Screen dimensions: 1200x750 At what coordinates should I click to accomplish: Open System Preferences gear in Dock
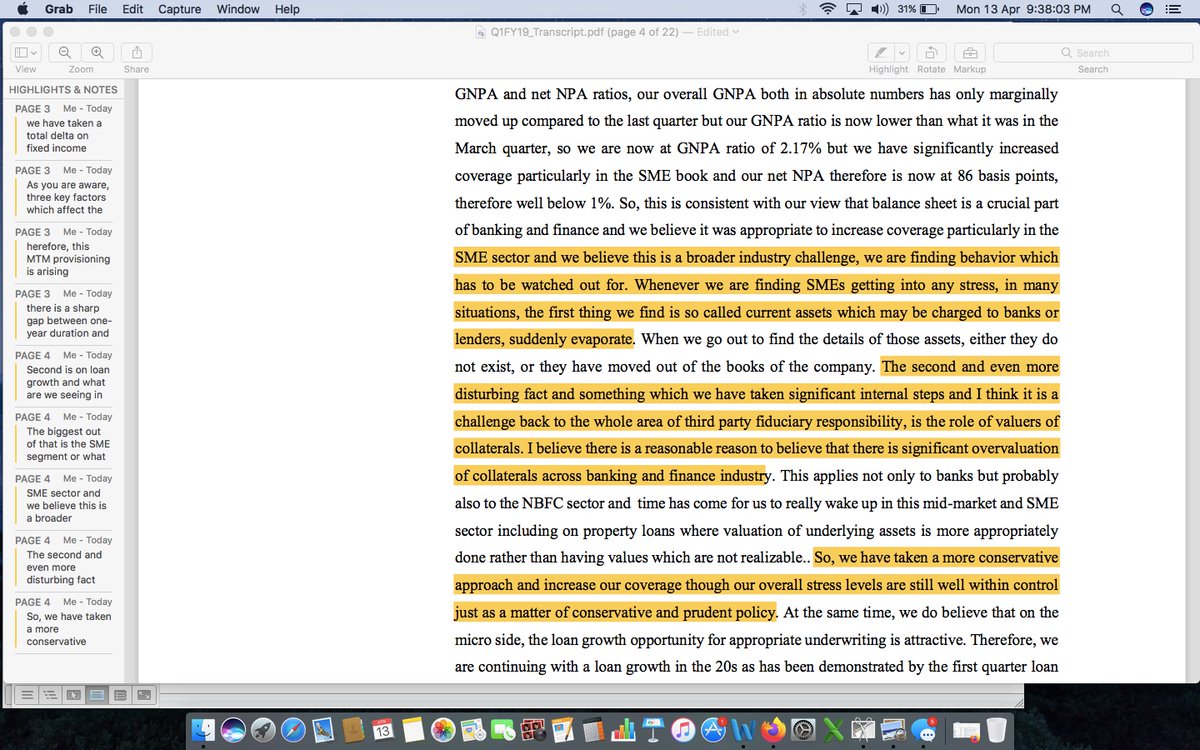(x=804, y=729)
